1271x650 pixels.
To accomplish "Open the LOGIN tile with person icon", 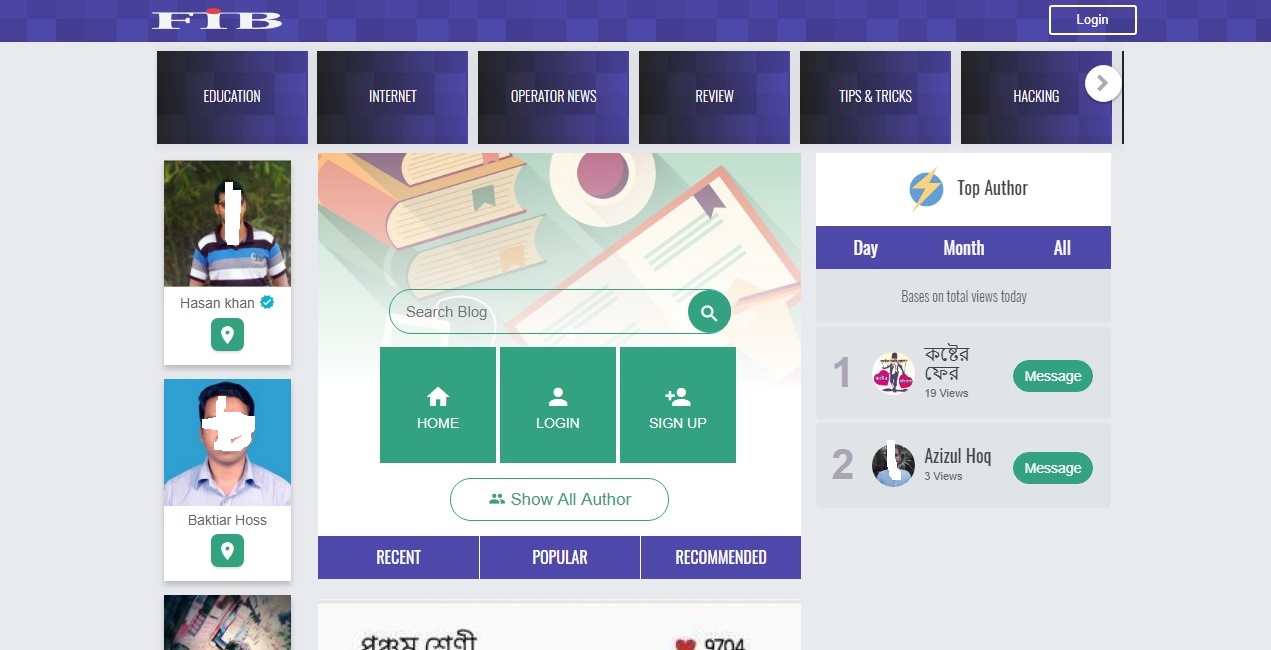I will pyautogui.click(x=558, y=405).
